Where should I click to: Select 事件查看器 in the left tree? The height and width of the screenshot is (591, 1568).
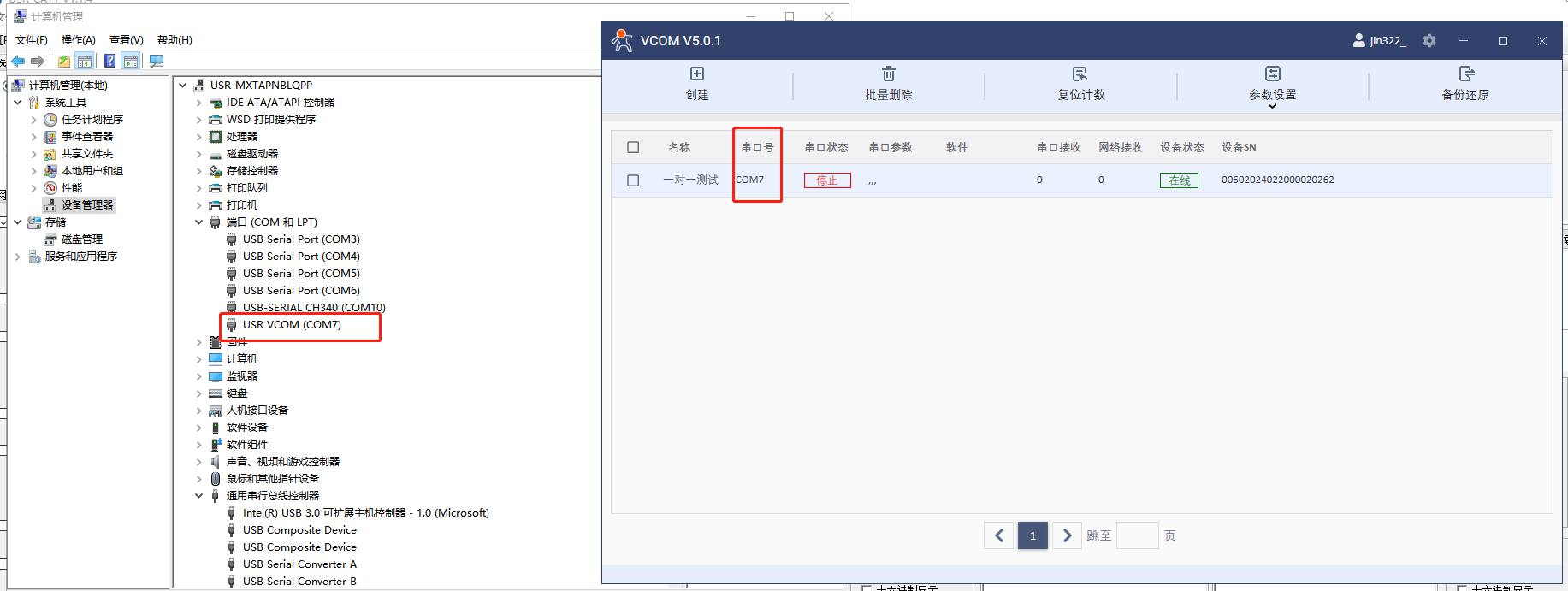click(86, 136)
